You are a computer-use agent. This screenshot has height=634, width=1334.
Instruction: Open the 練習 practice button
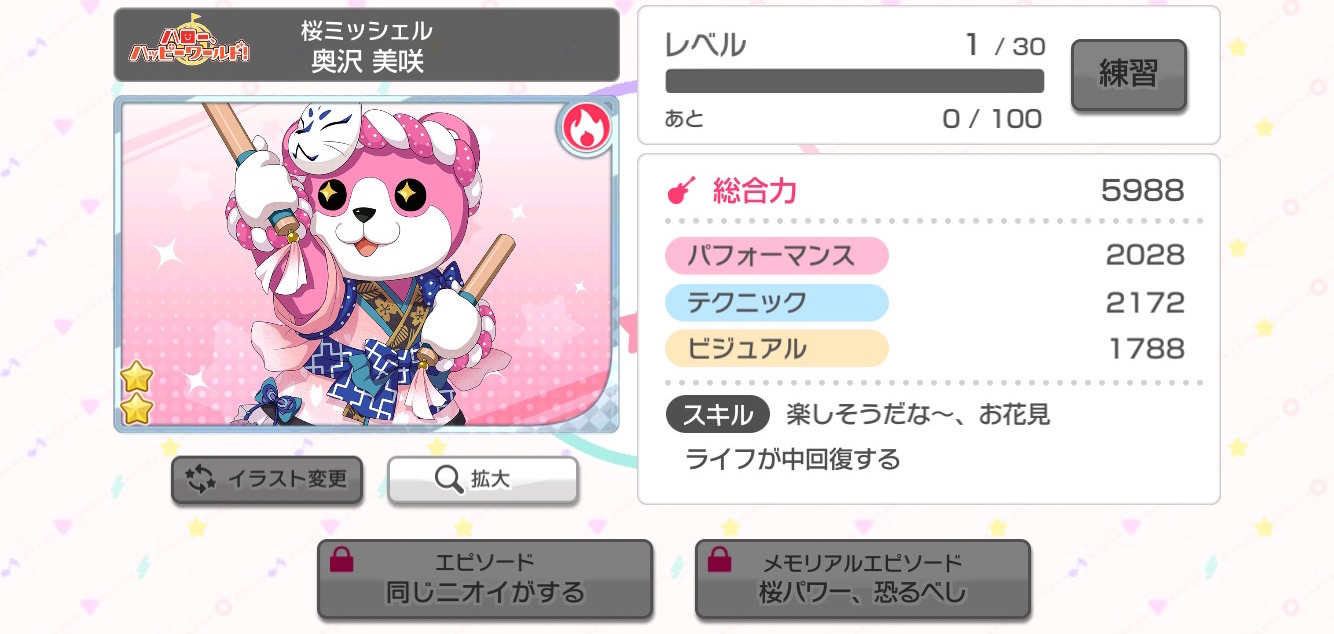tap(1129, 75)
